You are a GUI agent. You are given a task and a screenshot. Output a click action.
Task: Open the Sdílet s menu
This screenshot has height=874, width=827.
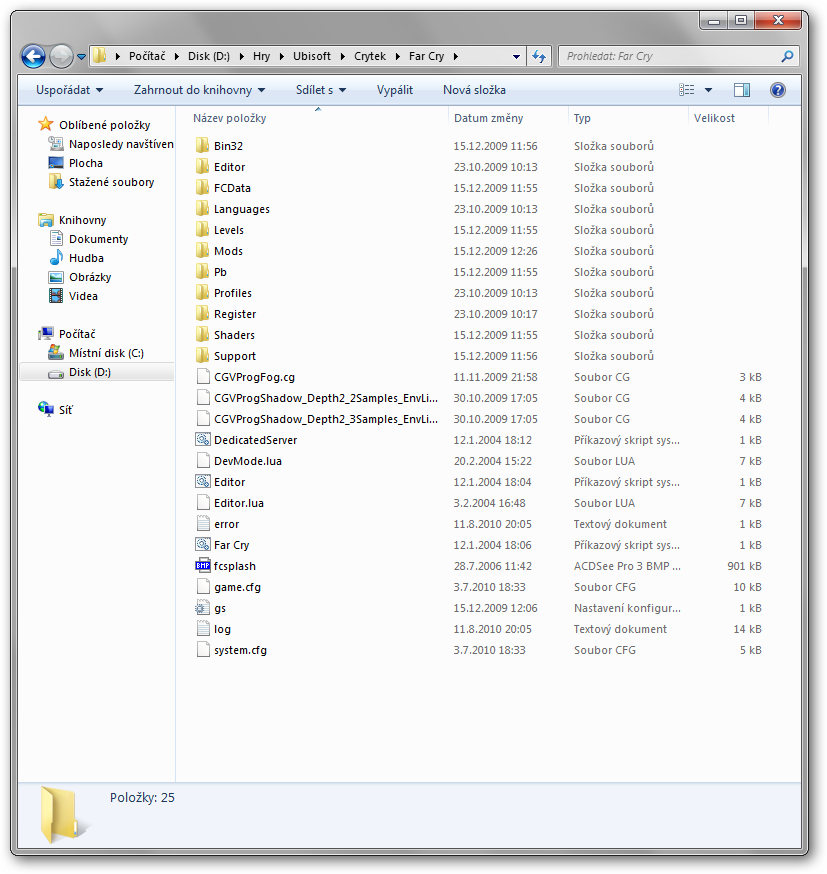coord(320,90)
